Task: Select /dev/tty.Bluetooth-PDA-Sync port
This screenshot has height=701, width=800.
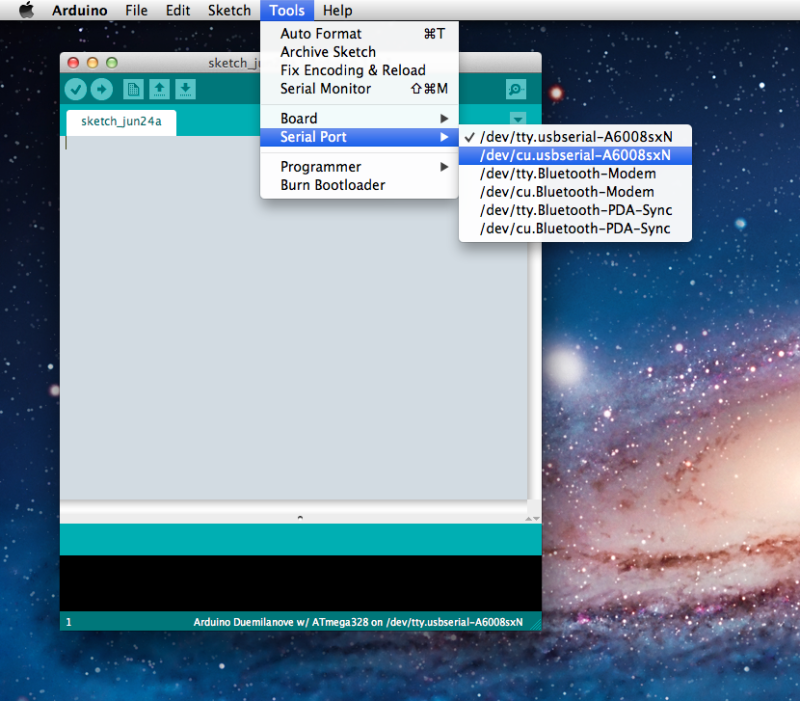Action: (x=575, y=210)
